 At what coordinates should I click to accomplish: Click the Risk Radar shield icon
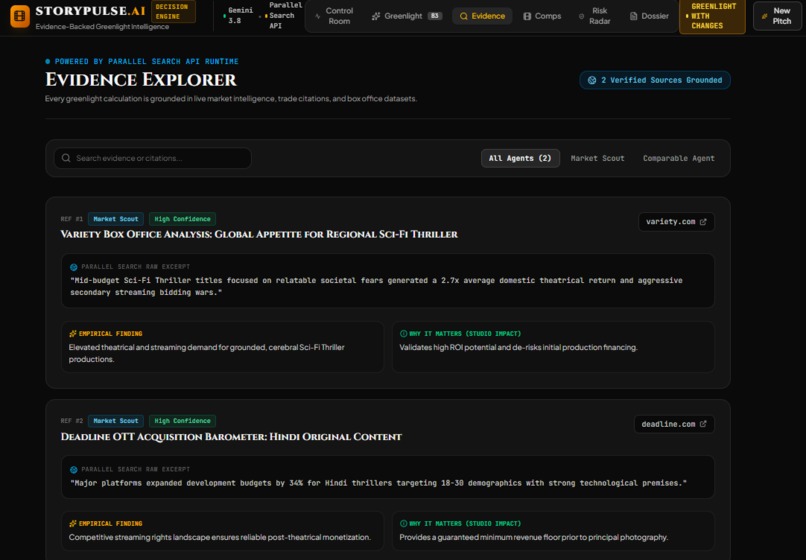click(x=581, y=16)
